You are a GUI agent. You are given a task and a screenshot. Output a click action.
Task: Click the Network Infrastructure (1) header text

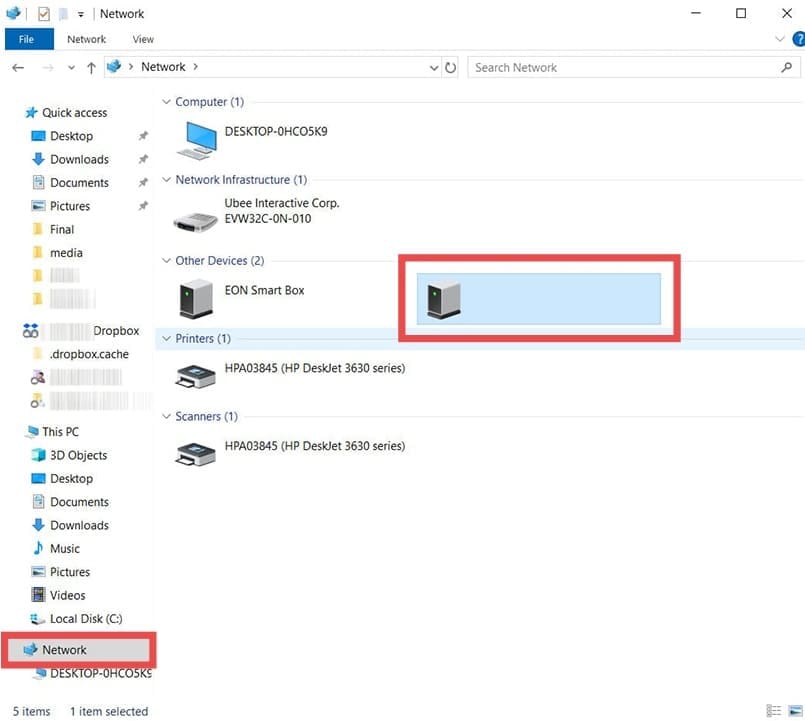[241, 180]
